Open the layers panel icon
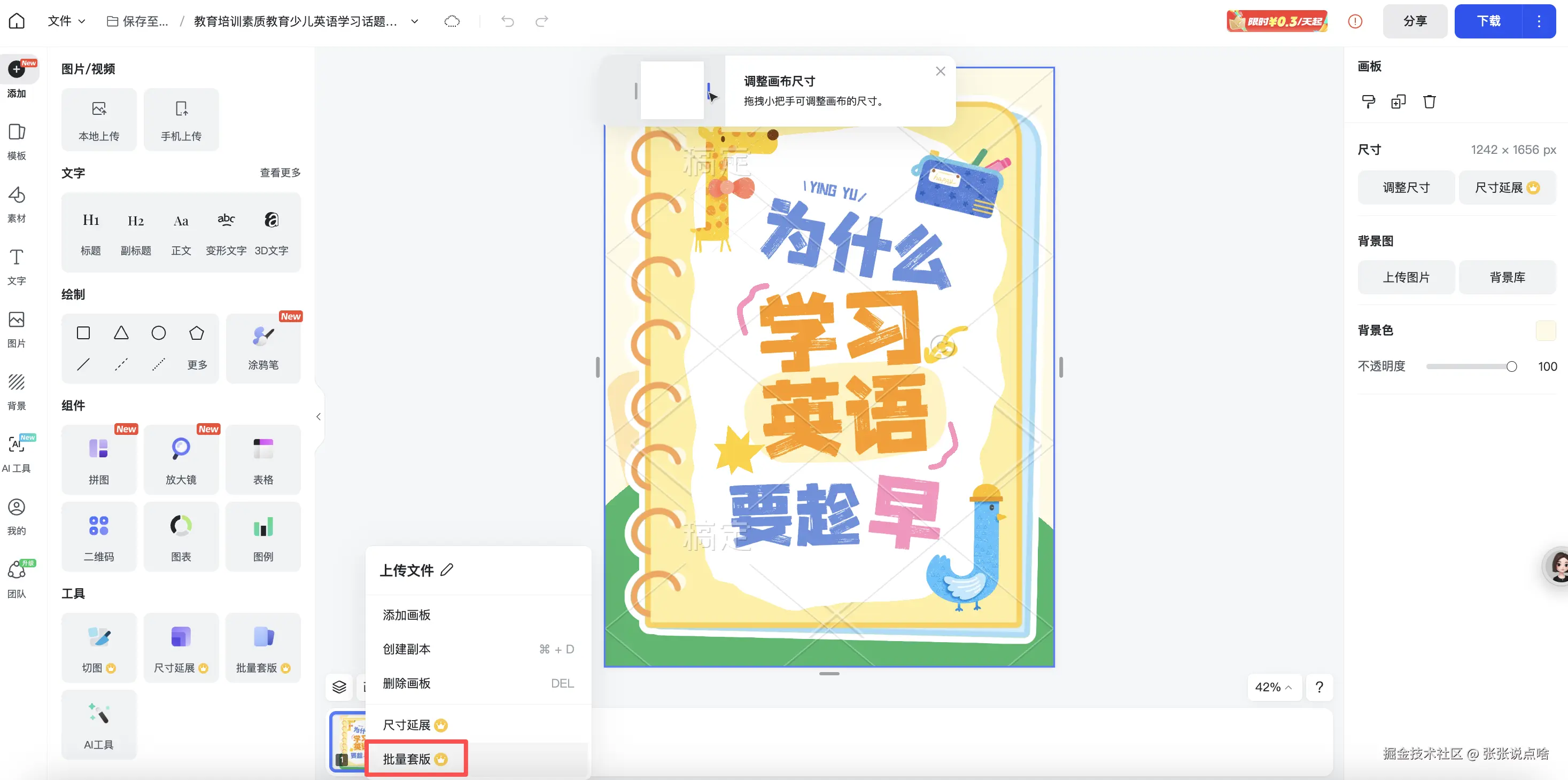 [x=339, y=687]
